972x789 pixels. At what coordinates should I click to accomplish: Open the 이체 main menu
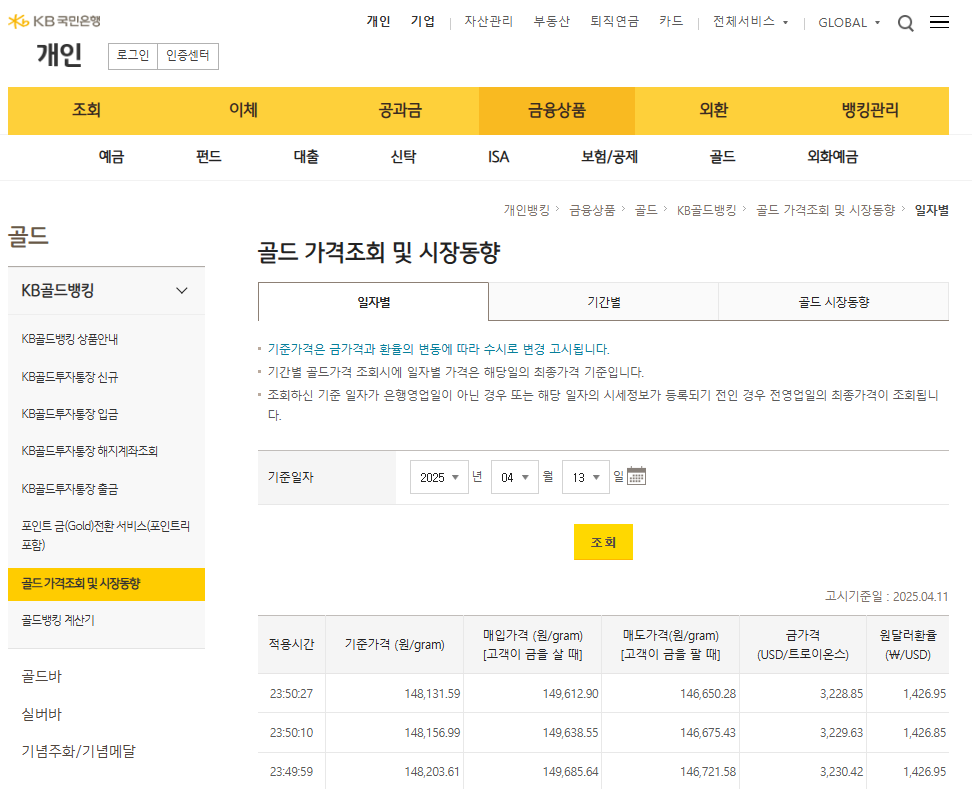pyautogui.click(x=243, y=110)
